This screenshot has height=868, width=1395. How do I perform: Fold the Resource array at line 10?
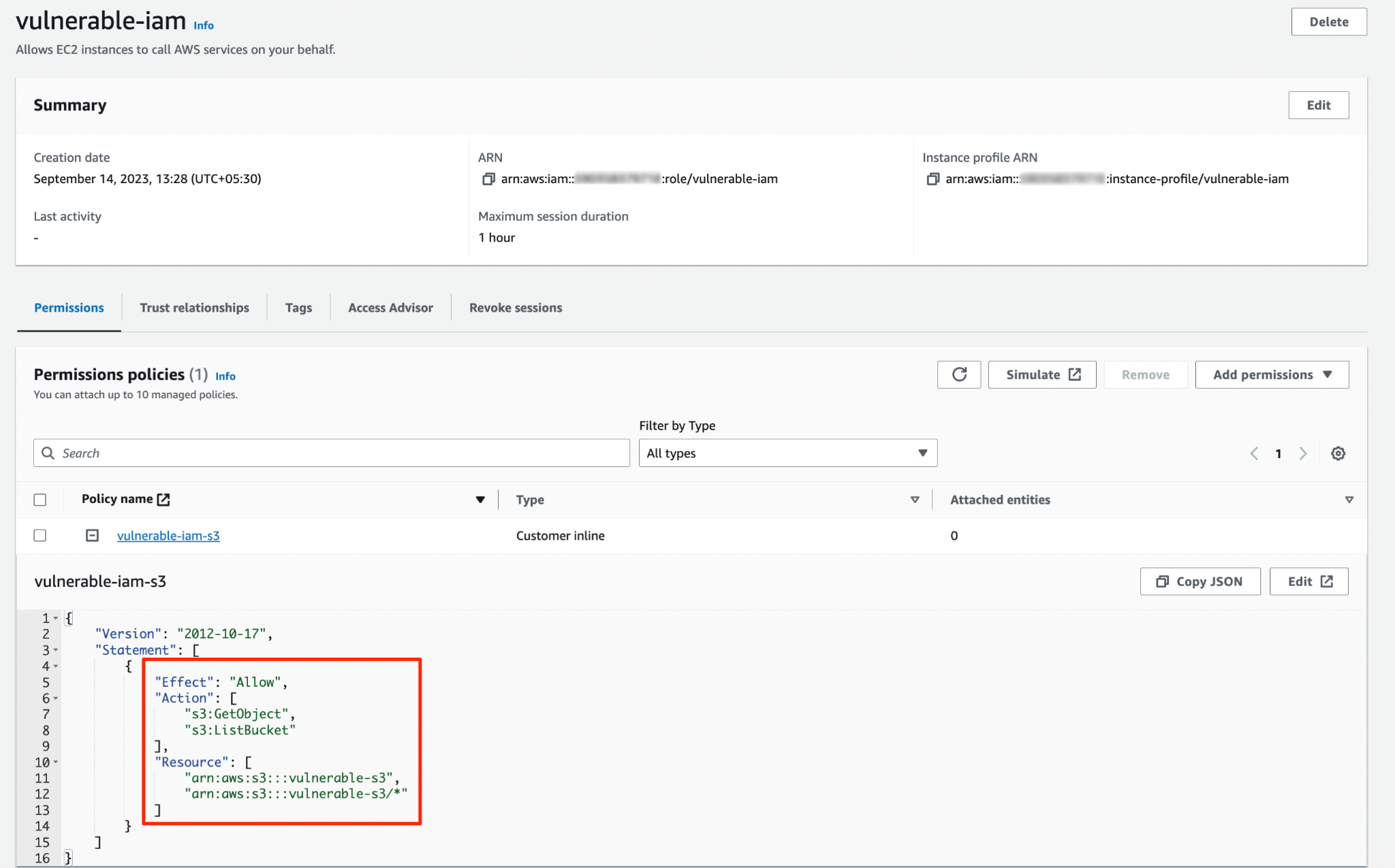pos(56,762)
